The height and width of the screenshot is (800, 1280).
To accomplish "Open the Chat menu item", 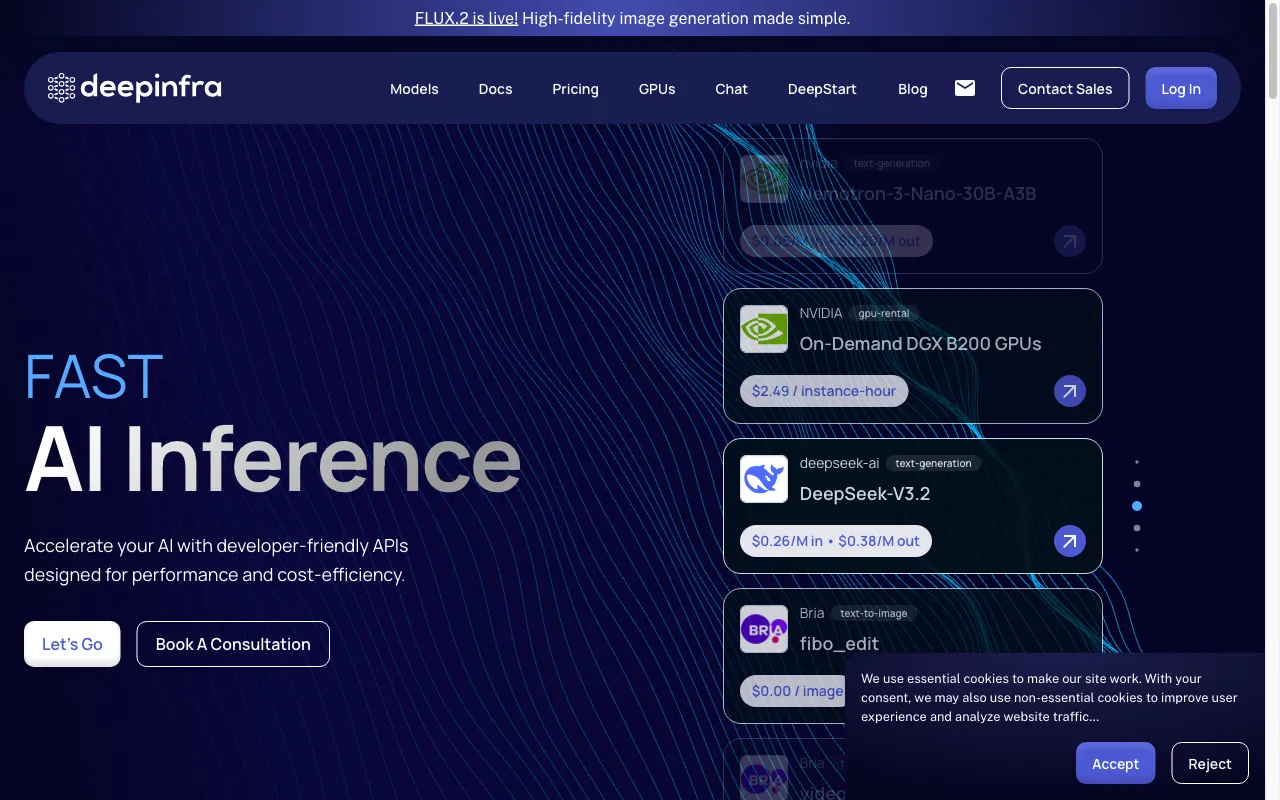I will click(x=731, y=89).
